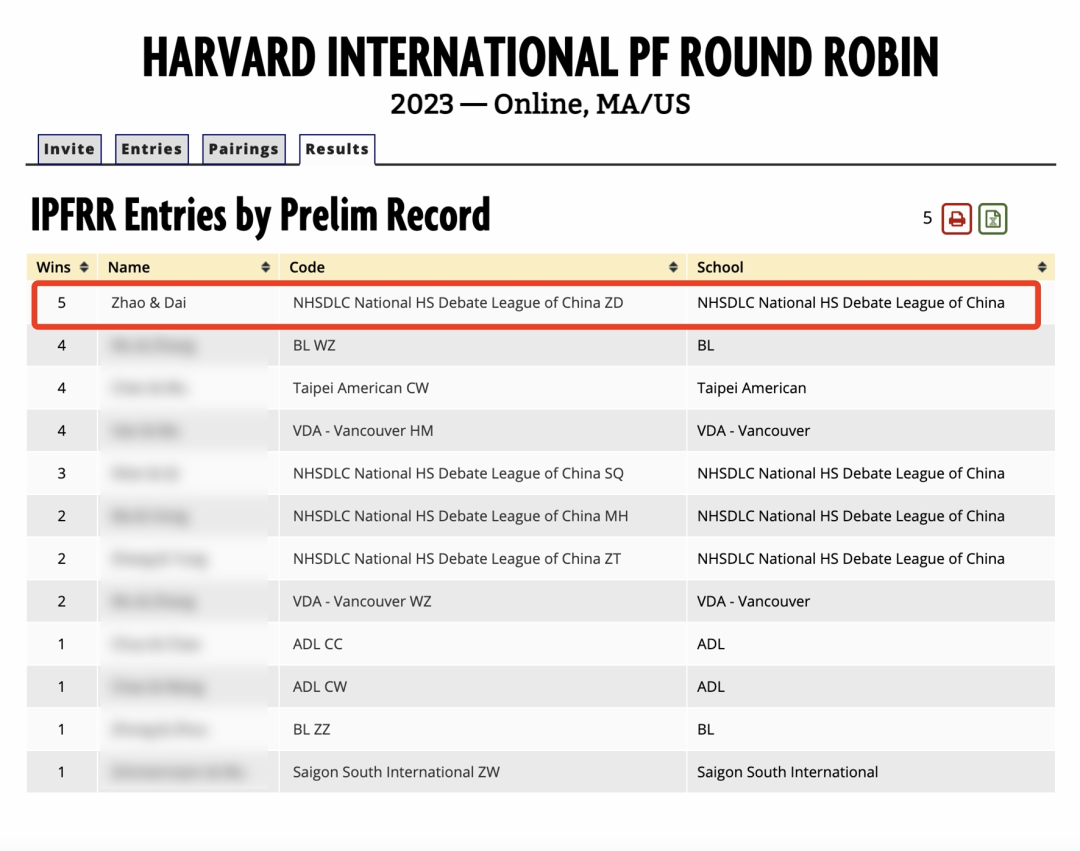Click the Zhao & Dai entry name
The height and width of the screenshot is (851, 1080).
click(148, 302)
